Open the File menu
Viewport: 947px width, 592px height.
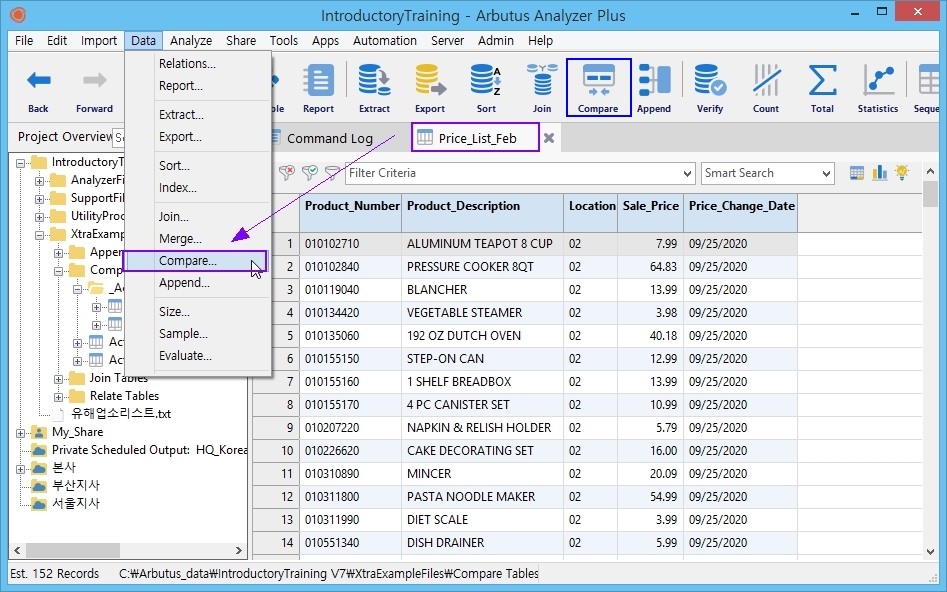tap(24, 40)
